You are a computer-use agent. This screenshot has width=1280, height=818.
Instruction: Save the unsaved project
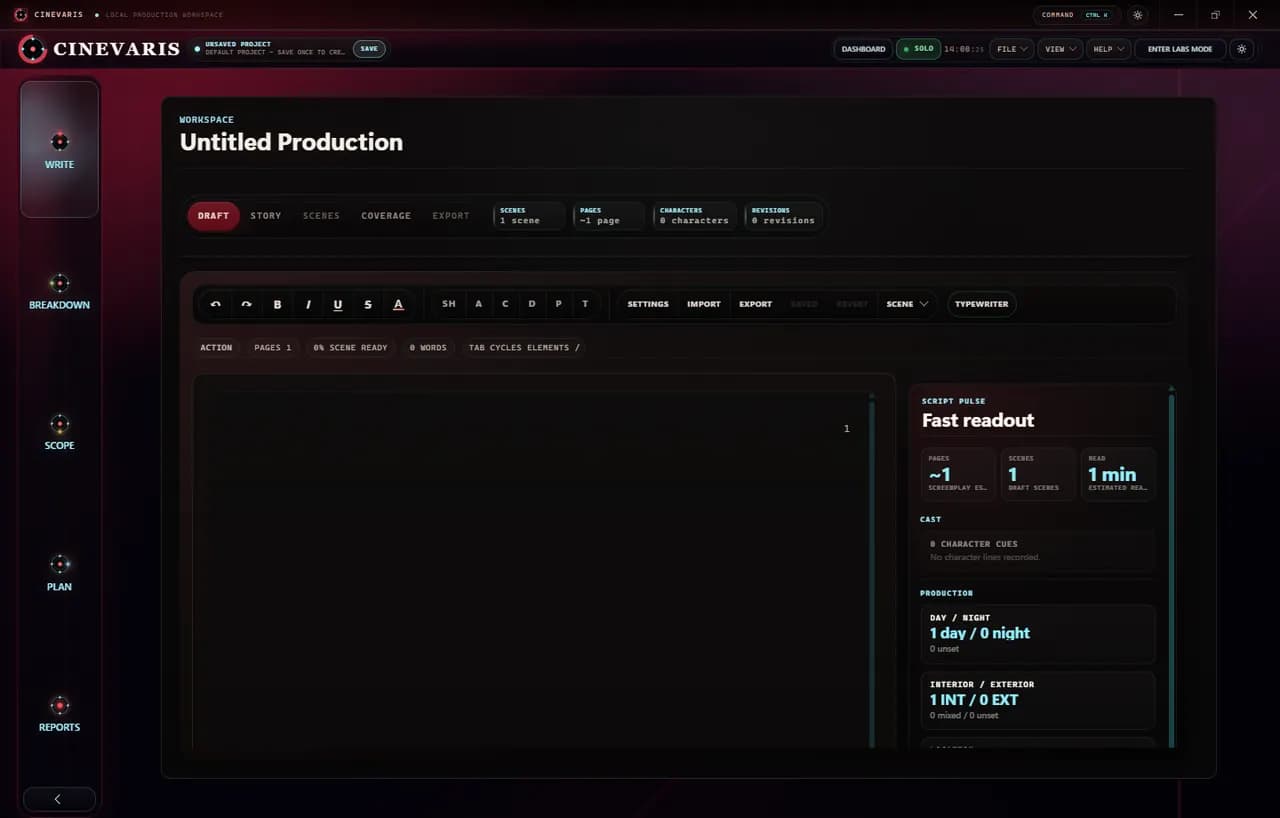[369, 49]
